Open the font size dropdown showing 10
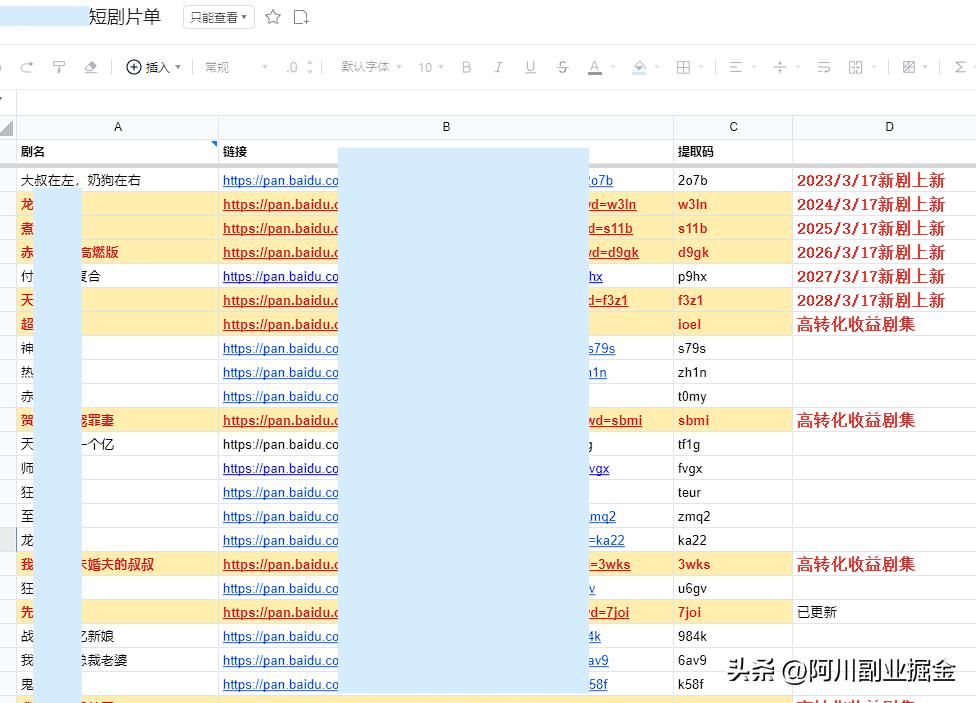 pyautogui.click(x=430, y=67)
